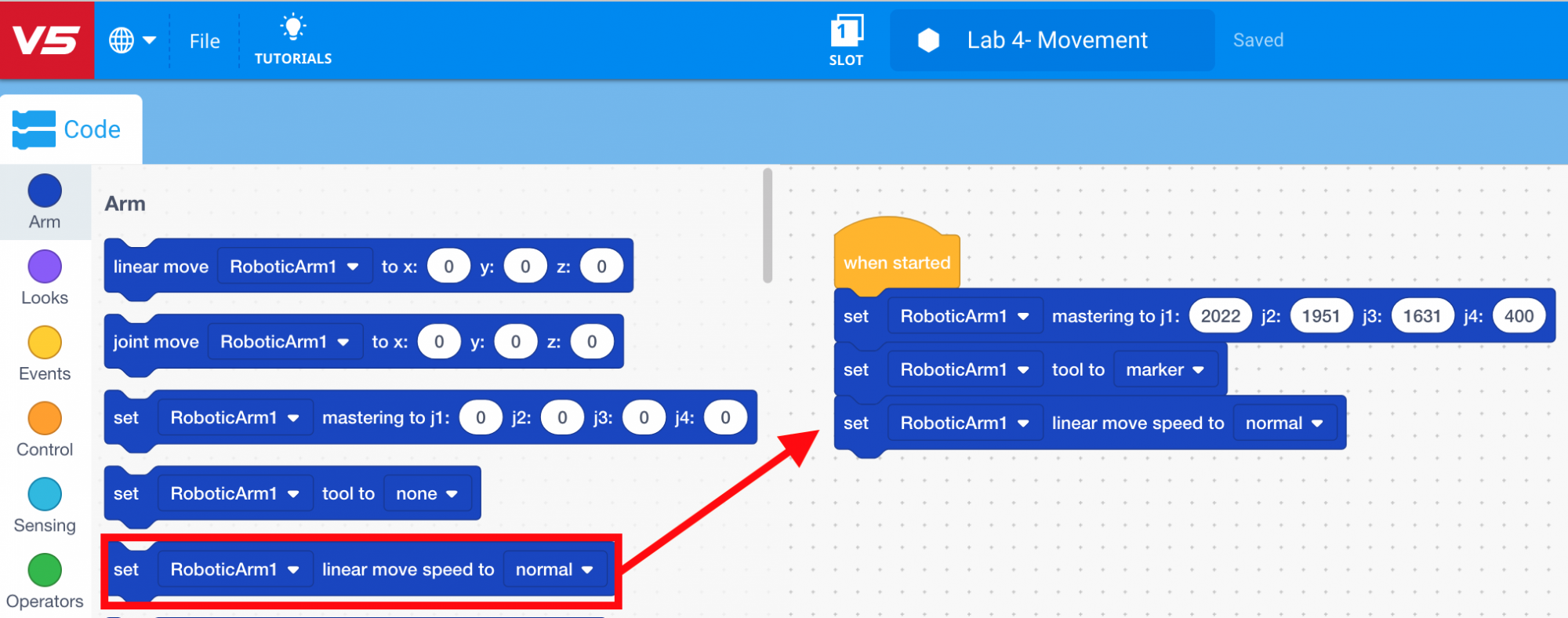
Task: Select the Sensing category circle
Action: [x=45, y=495]
